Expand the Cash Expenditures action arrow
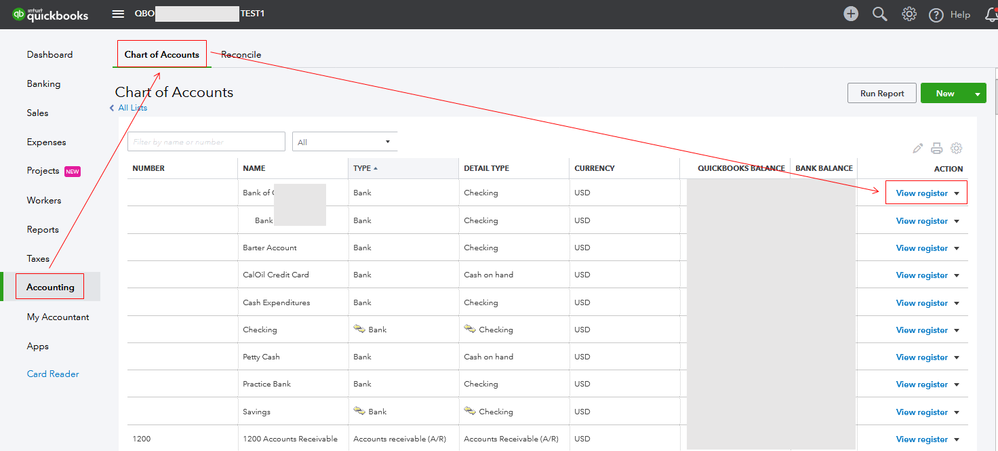 pos(957,303)
